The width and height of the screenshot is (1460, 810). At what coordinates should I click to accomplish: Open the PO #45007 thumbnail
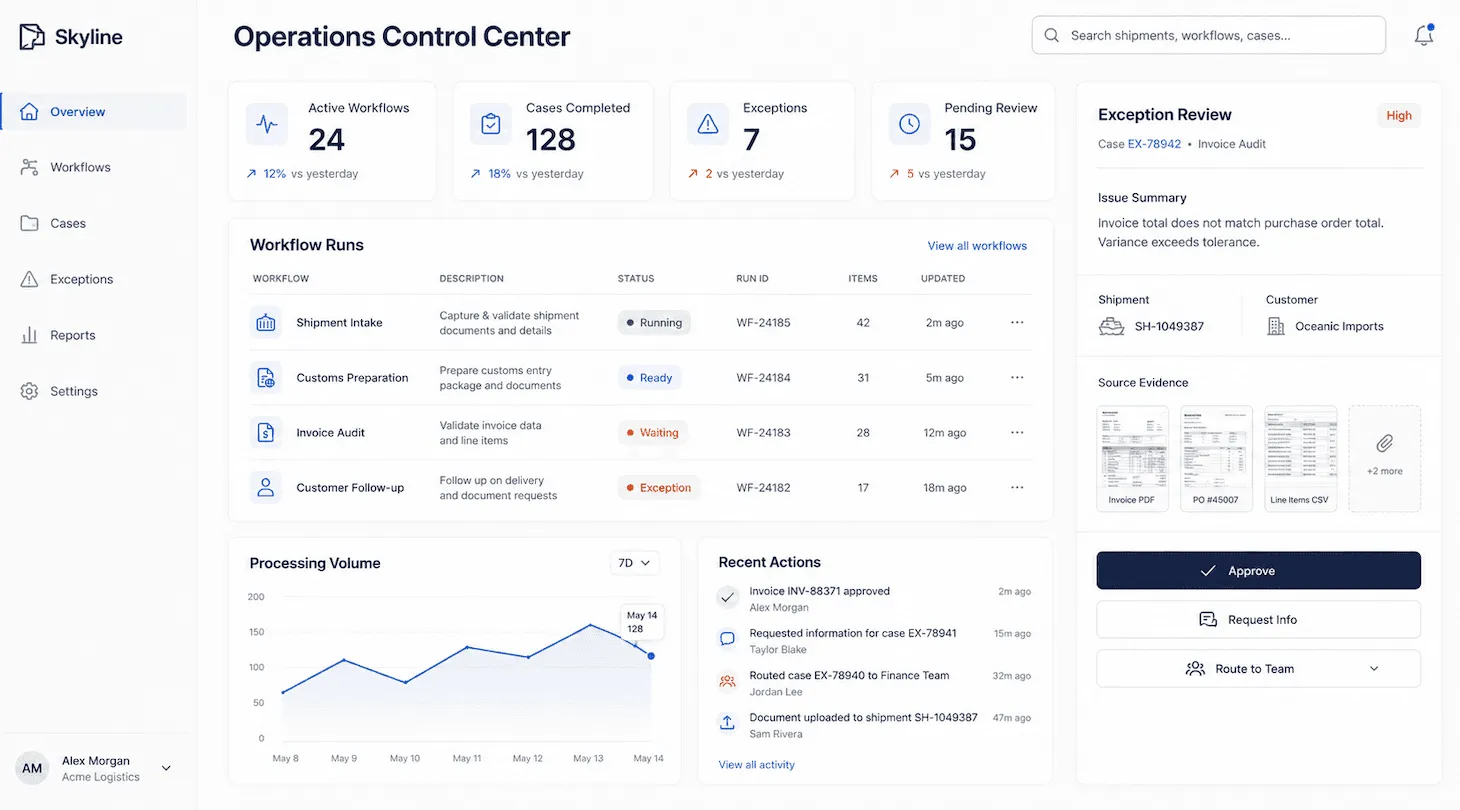pos(1216,459)
